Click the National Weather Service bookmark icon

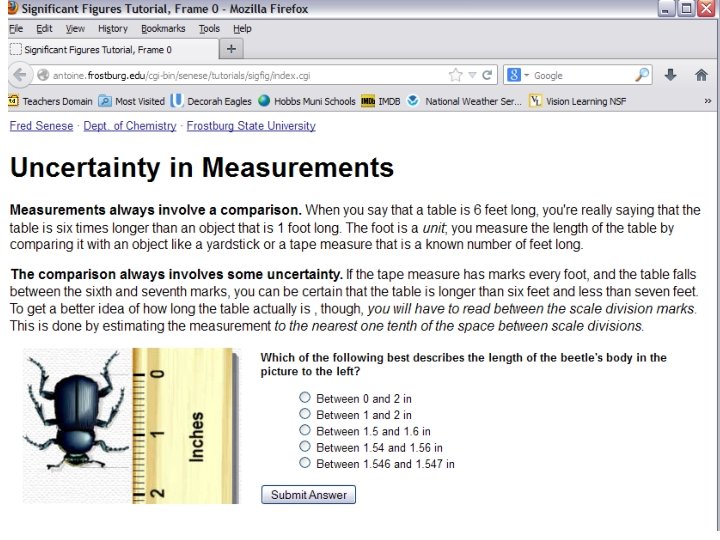(413, 101)
